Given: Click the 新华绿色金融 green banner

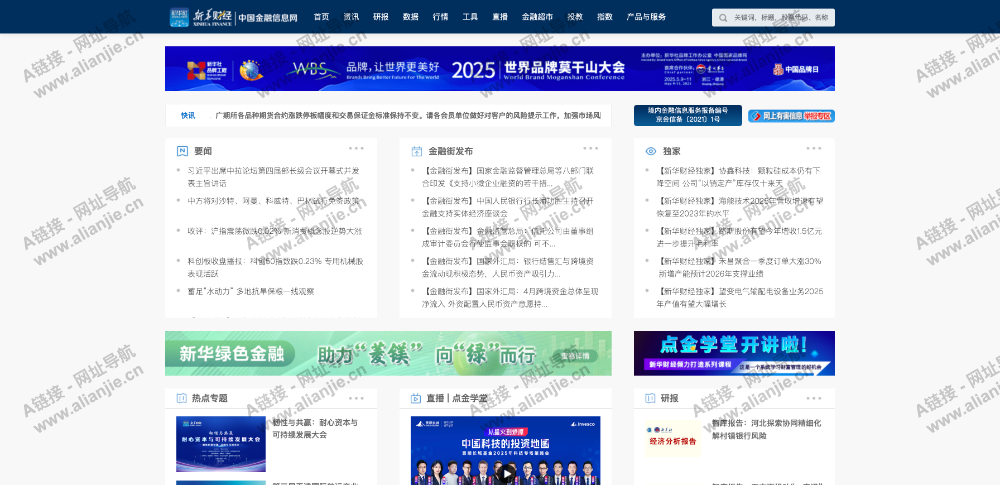Looking at the screenshot, I should [x=388, y=353].
